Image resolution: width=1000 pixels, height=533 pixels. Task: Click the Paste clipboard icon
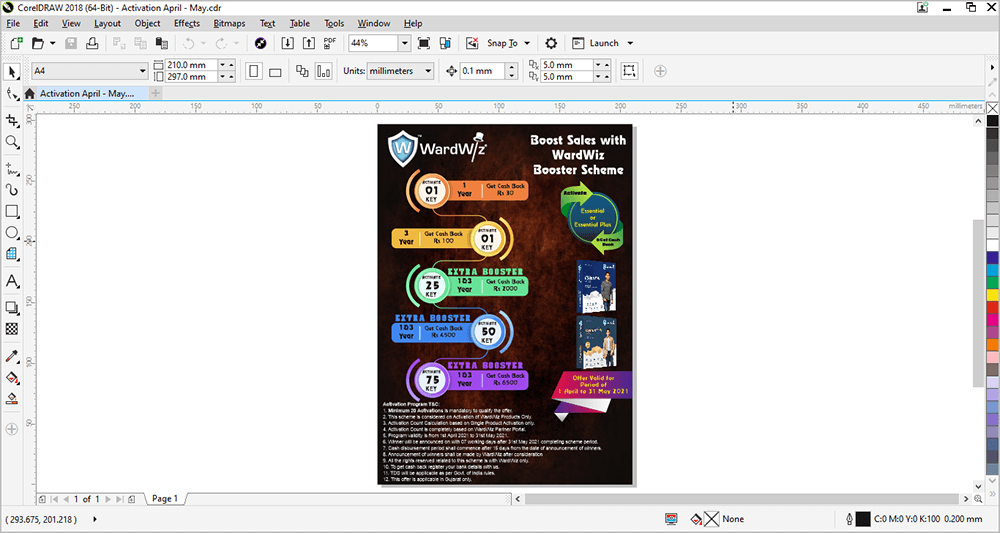pyautogui.click(x=162, y=43)
